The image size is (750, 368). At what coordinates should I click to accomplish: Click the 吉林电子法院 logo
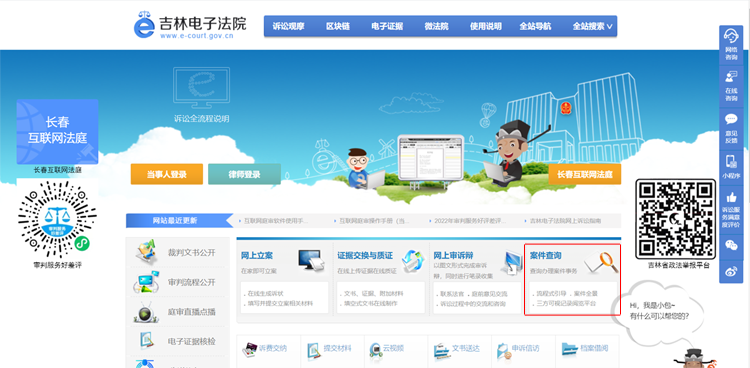(x=190, y=25)
